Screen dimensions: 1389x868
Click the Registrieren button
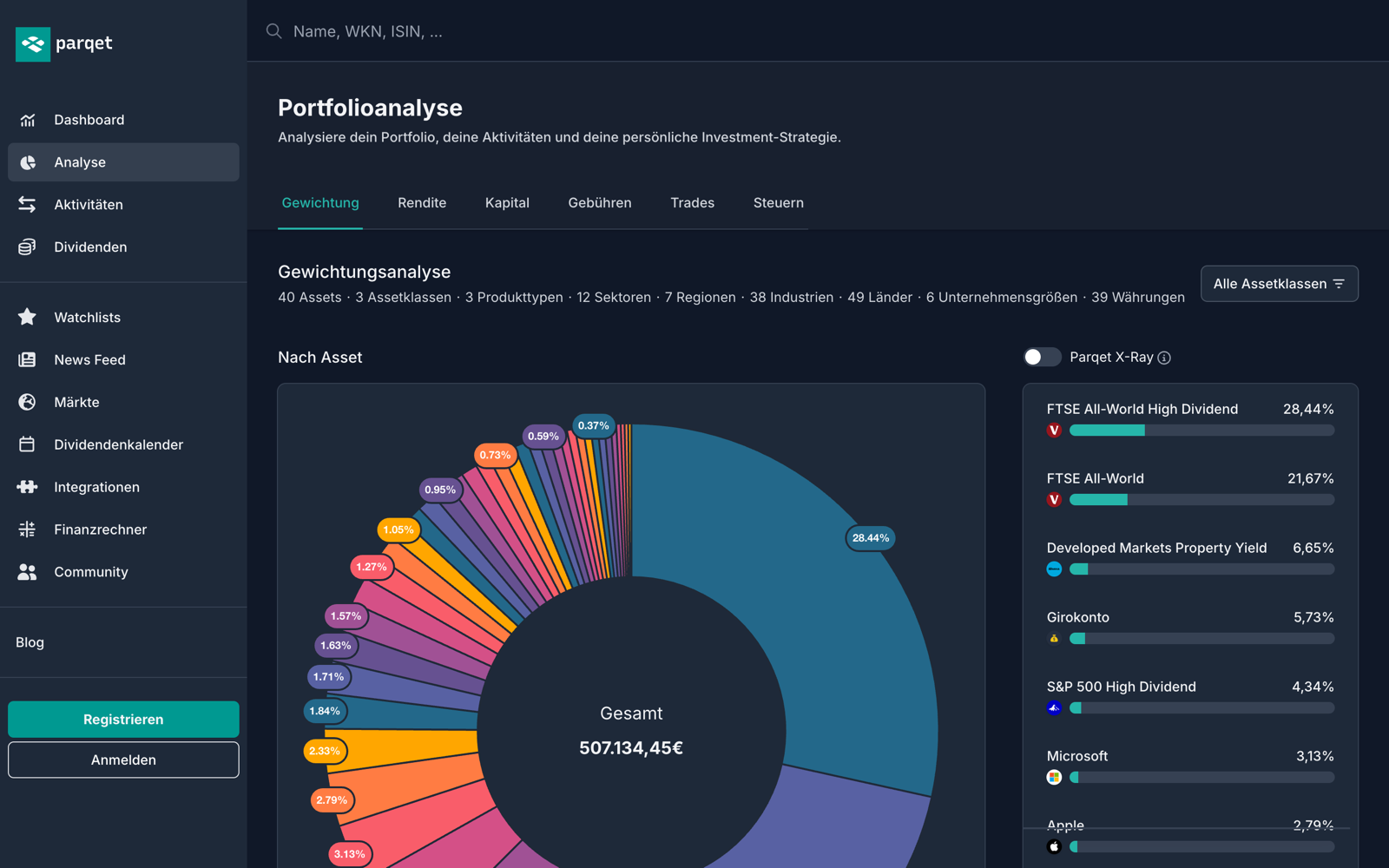[123, 720]
